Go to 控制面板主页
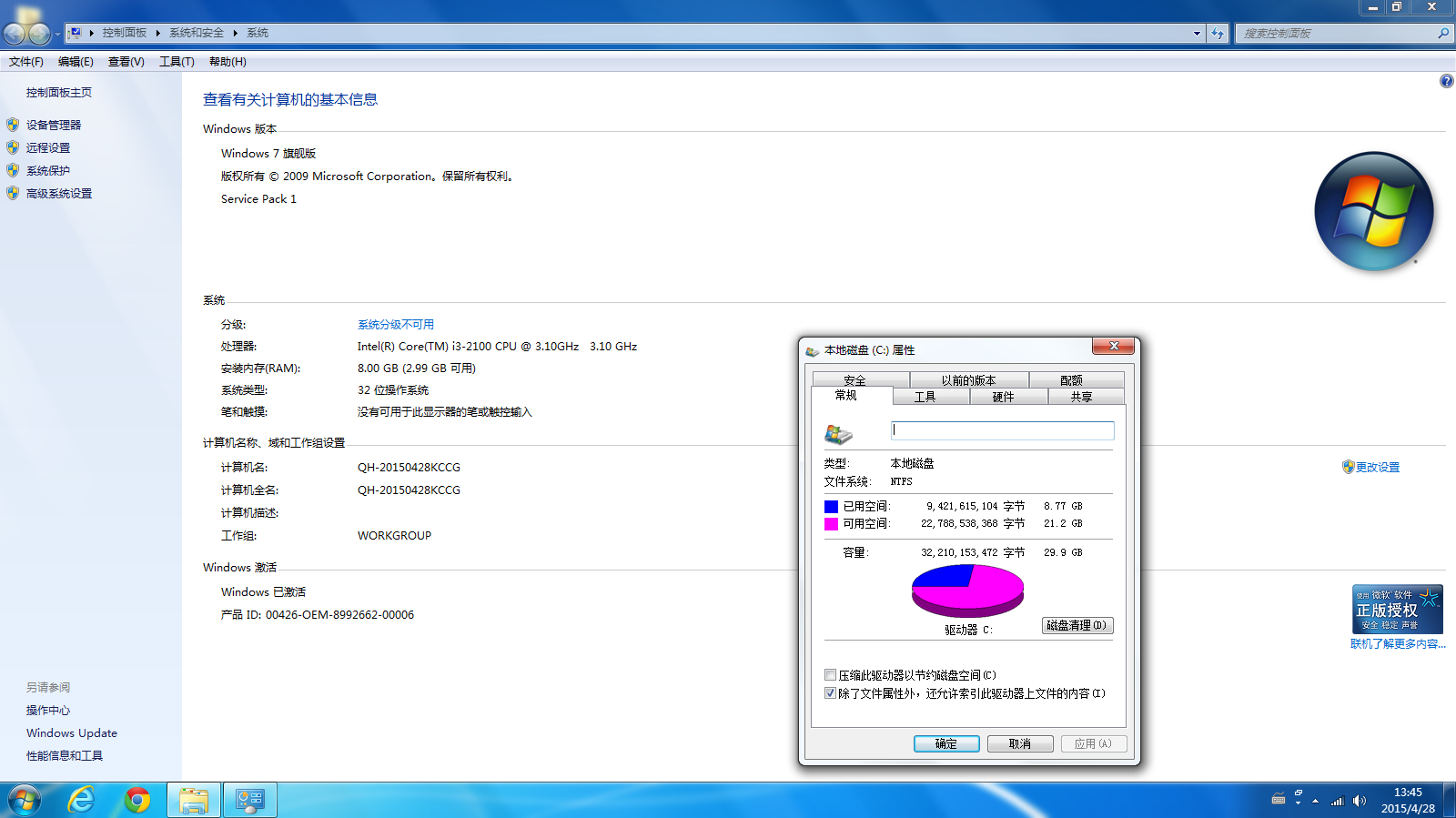The height and width of the screenshot is (818, 1456). click(x=59, y=92)
